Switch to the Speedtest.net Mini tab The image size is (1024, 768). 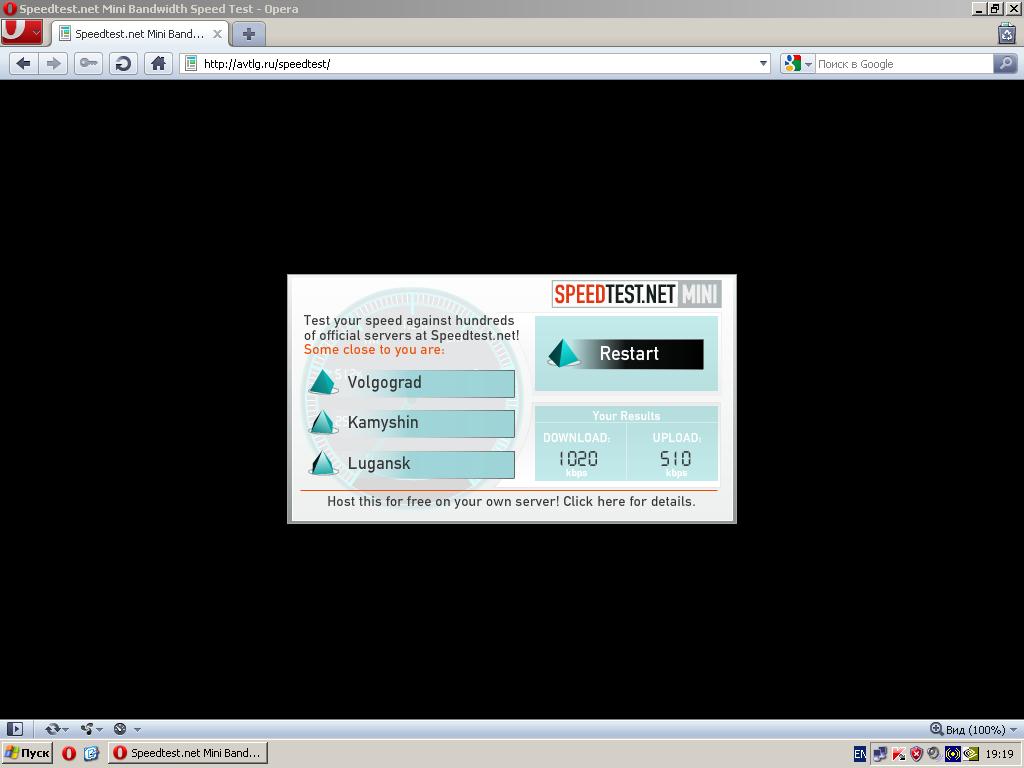click(x=140, y=33)
